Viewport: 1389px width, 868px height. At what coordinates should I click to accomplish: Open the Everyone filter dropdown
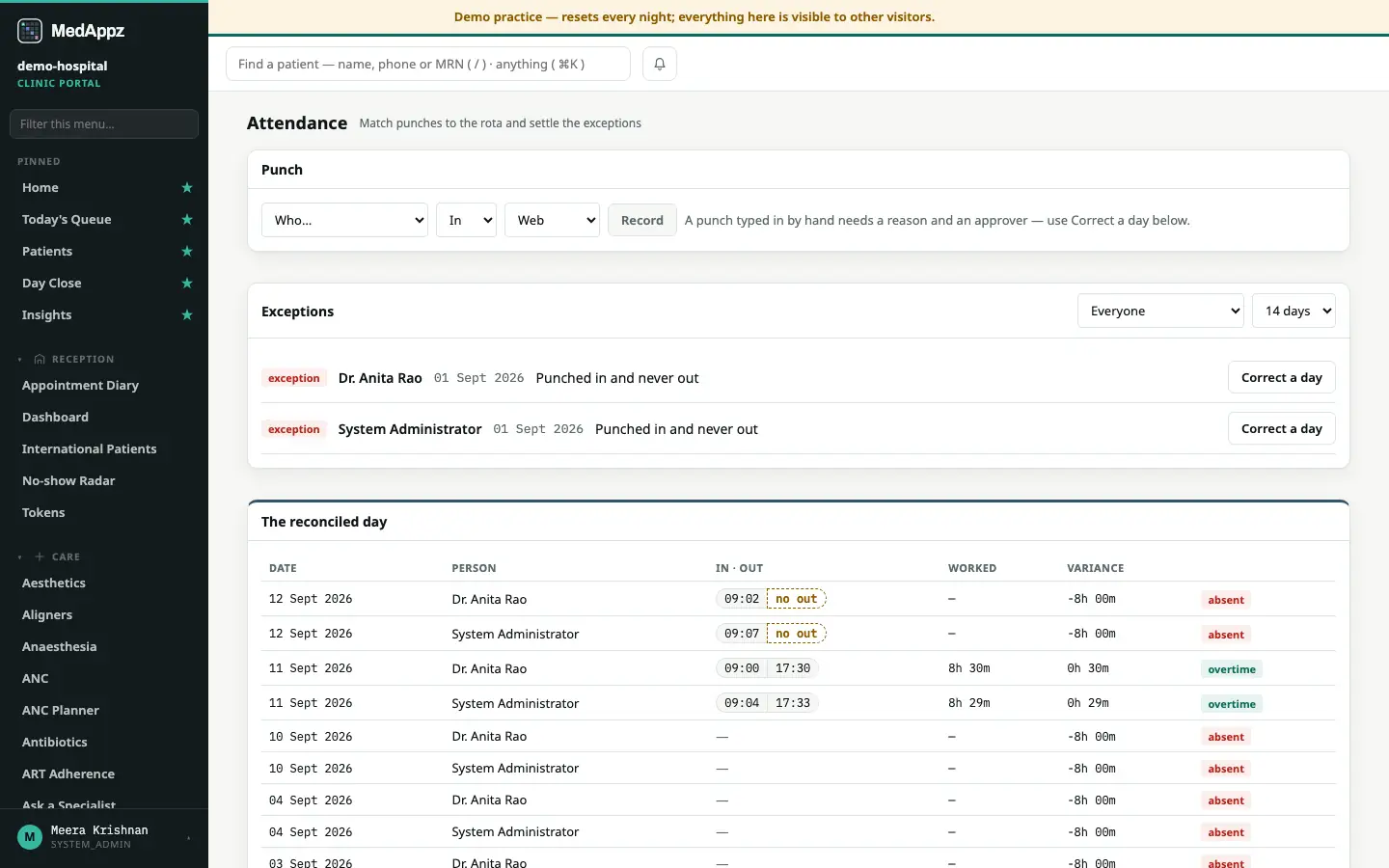(1160, 311)
